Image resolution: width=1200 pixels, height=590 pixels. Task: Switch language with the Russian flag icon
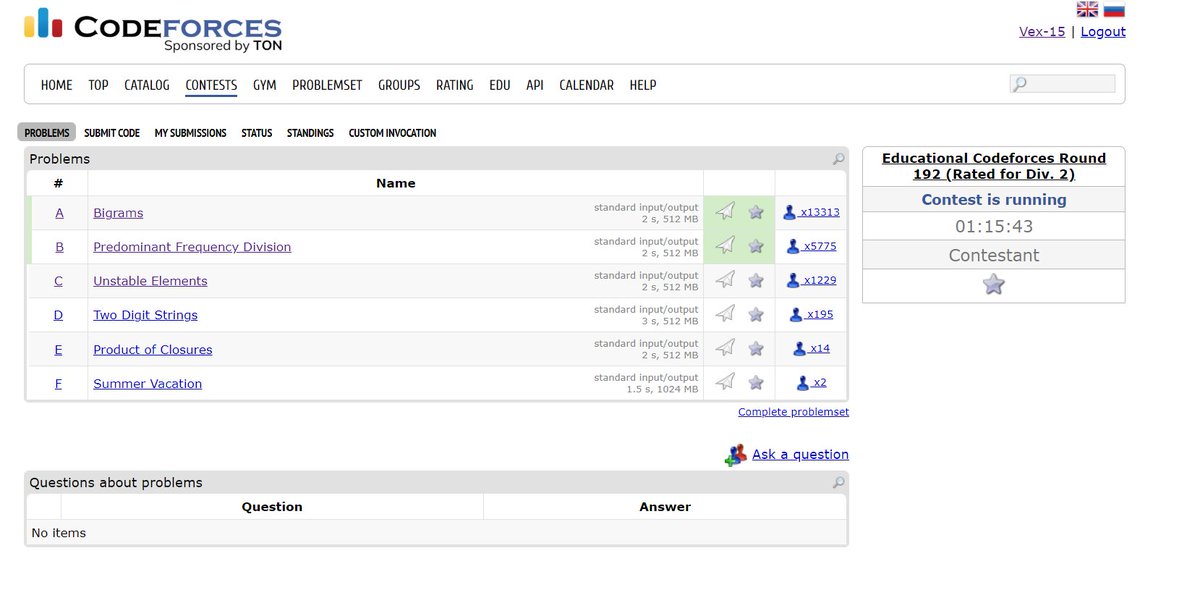[x=1114, y=9]
